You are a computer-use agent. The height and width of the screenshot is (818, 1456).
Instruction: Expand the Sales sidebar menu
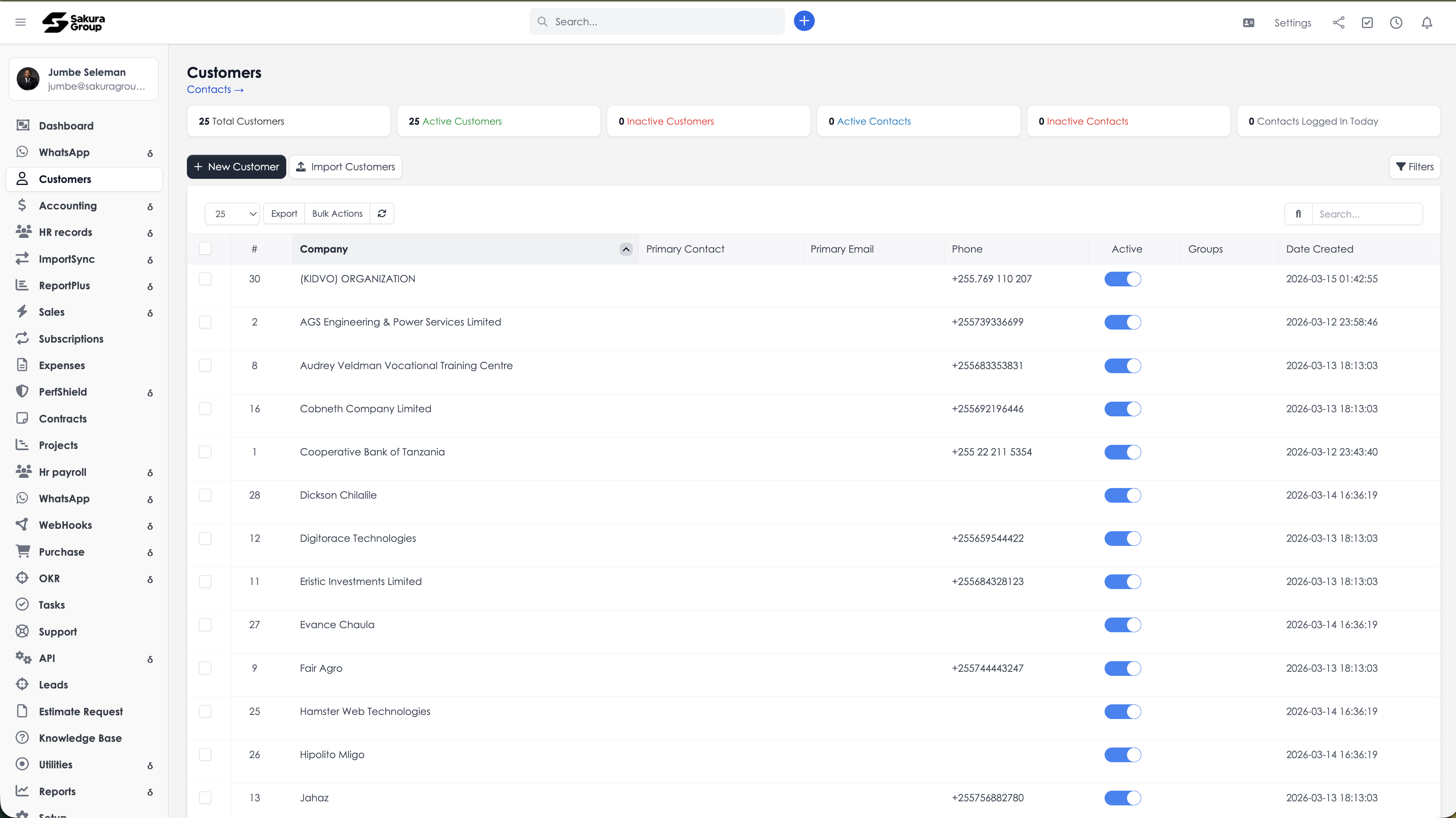pos(84,312)
